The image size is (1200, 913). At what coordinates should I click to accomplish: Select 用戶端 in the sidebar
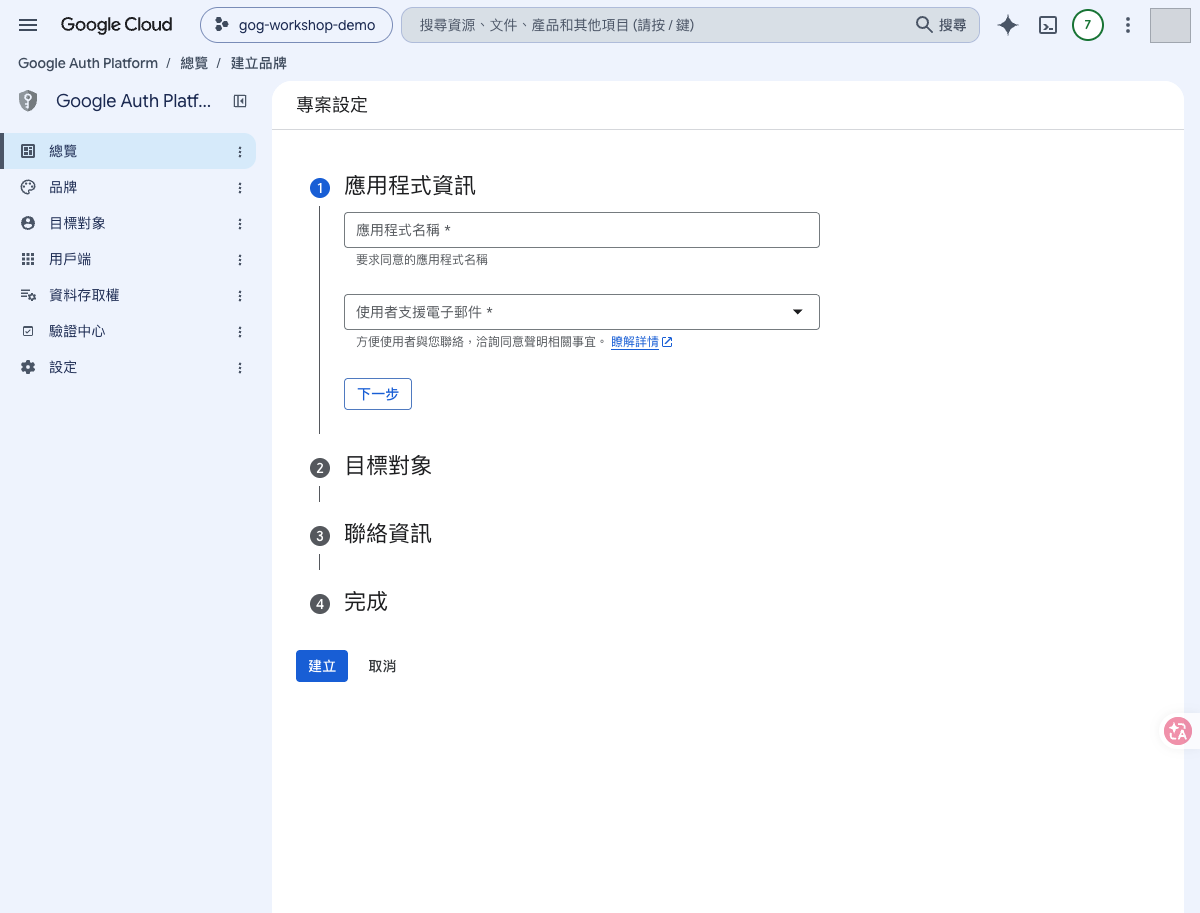click(x=128, y=259)
